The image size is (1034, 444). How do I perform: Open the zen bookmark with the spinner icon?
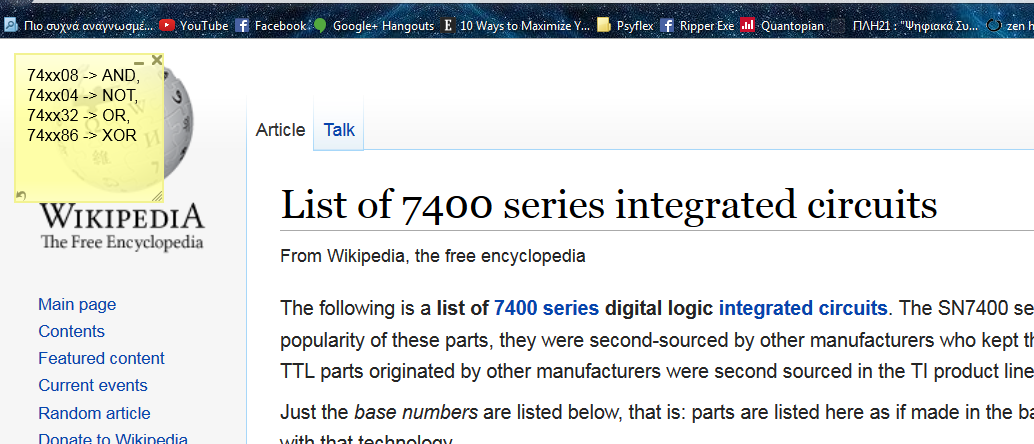pyautogui.click(x=1010, y=26)
